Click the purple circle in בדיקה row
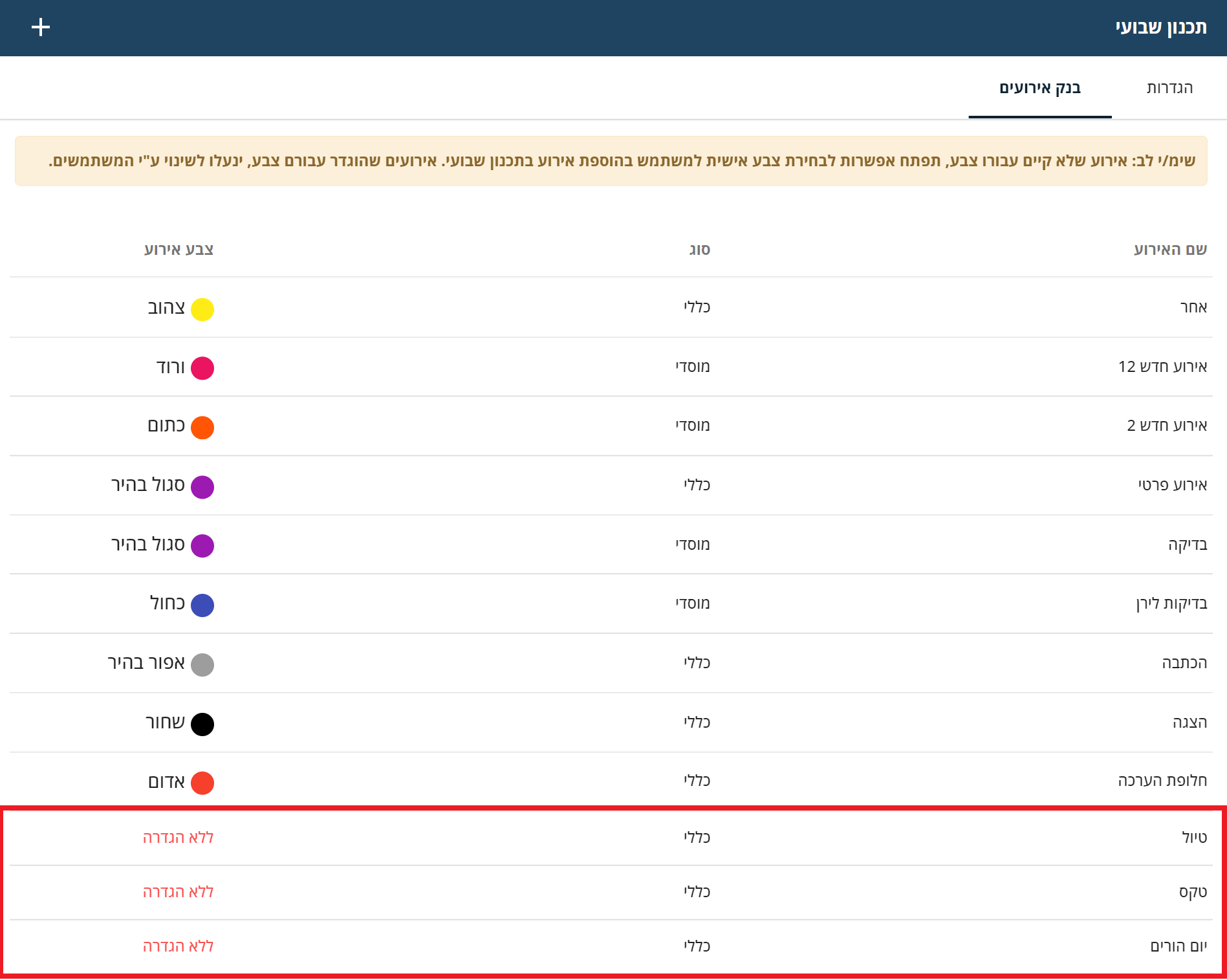 tap(202, 546)
